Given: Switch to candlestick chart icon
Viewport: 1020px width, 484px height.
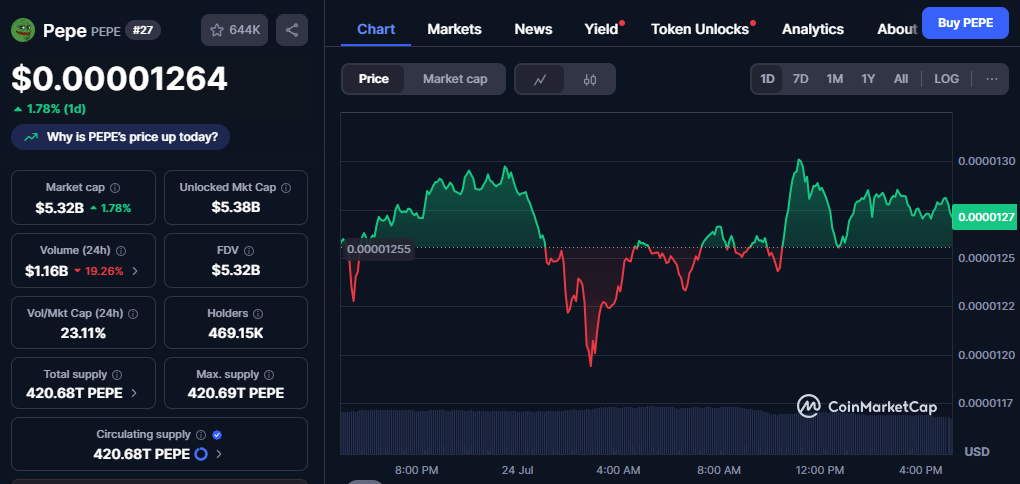Looking at the screenshot, I should (x=589, y=79).
